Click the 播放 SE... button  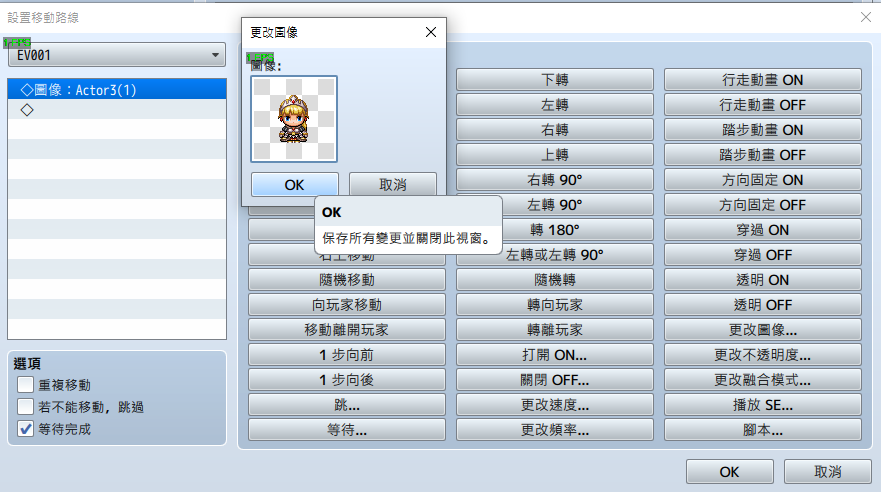click(762, 405)
